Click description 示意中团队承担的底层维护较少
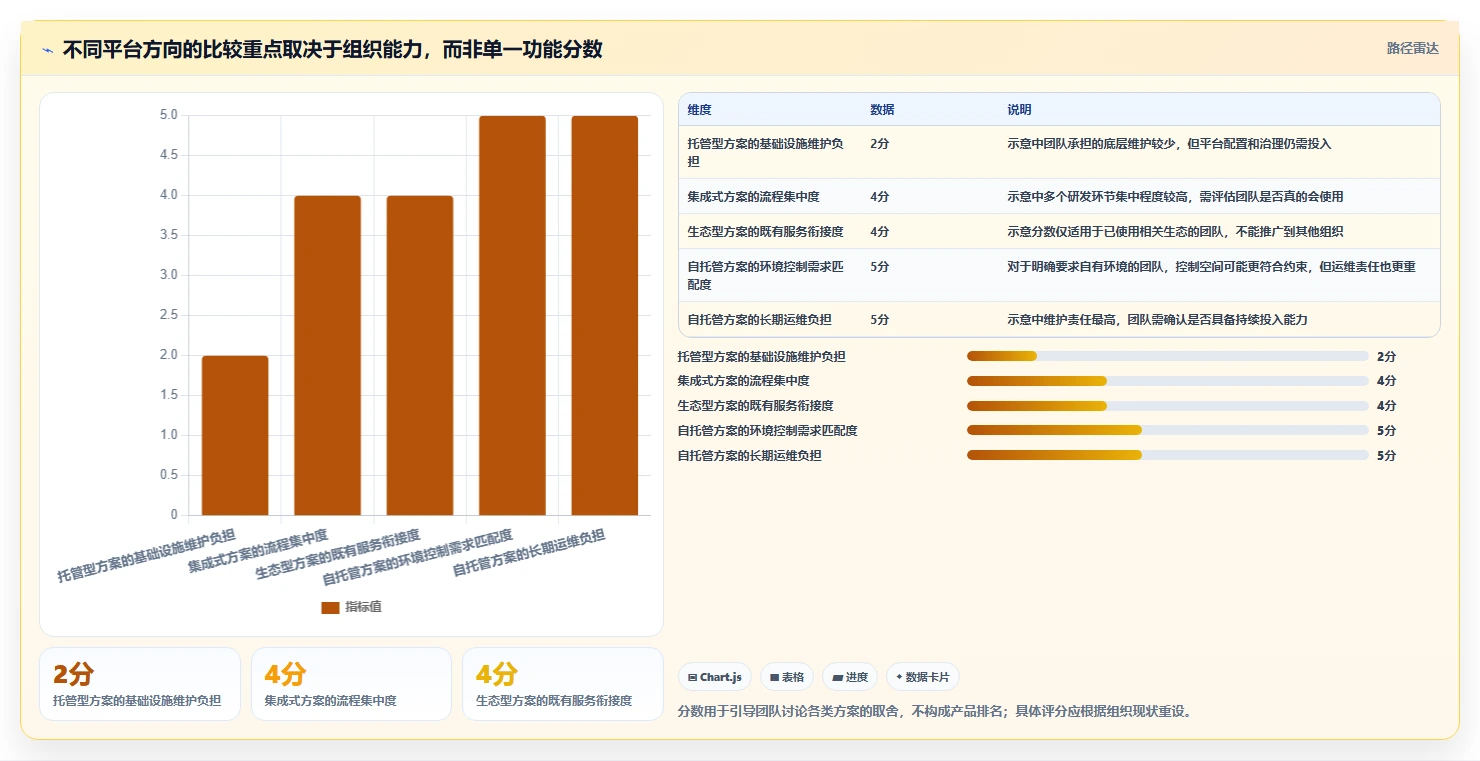 pos(1169,144)
